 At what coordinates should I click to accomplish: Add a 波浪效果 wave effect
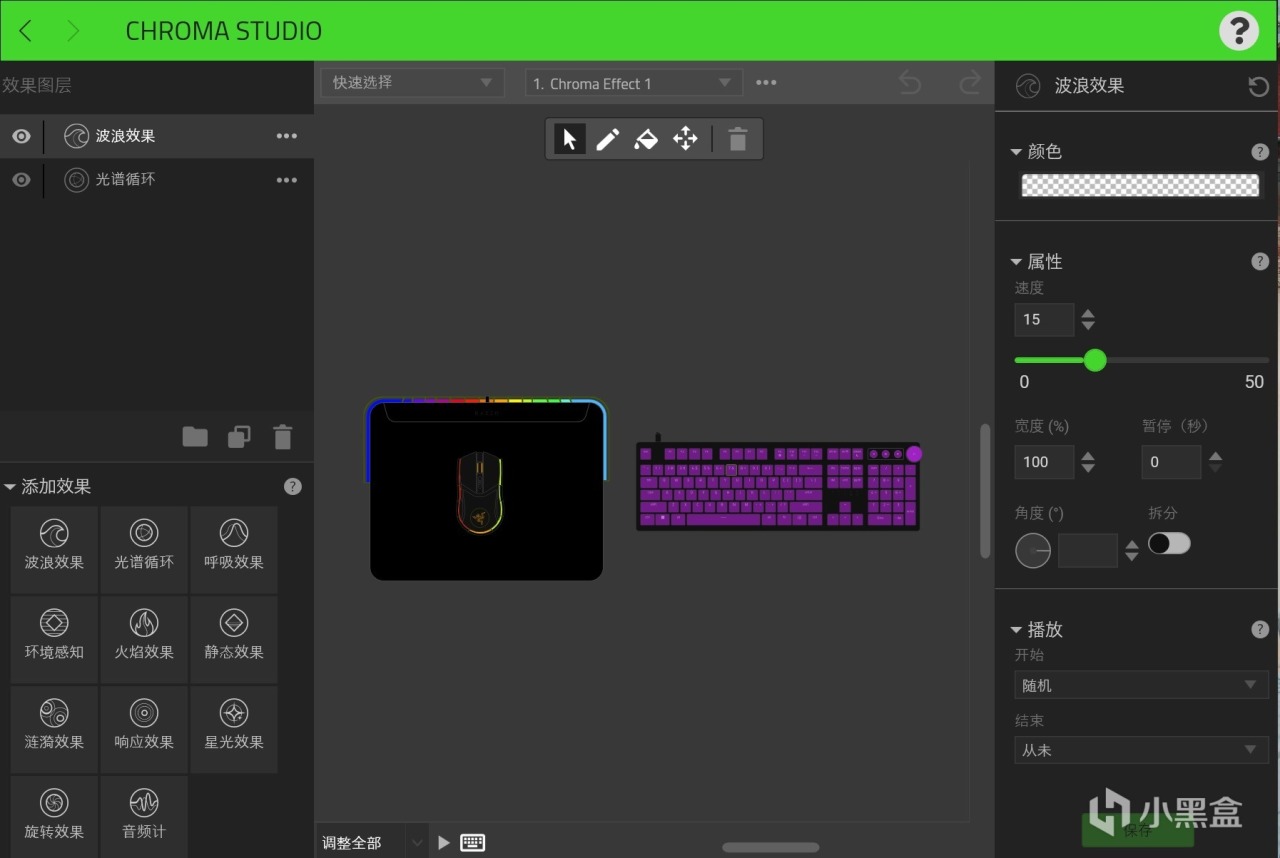54,549
